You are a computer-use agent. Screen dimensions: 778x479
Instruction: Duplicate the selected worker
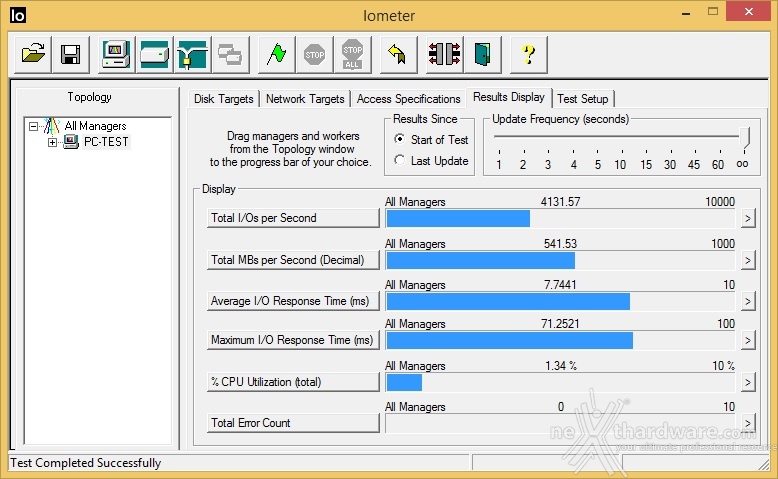click(x=230, y=55)
